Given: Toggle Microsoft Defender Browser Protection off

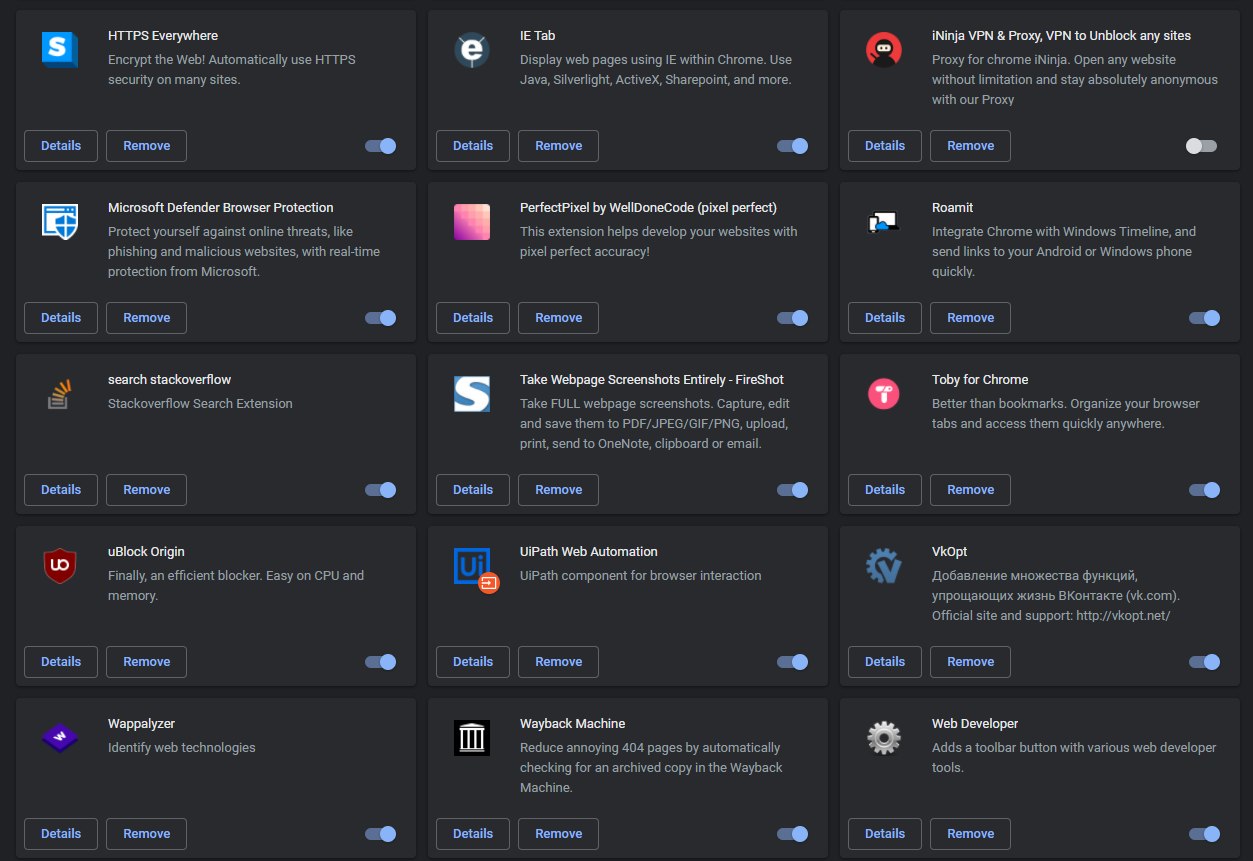Looking at the screenshot, I should click(381, 318).
